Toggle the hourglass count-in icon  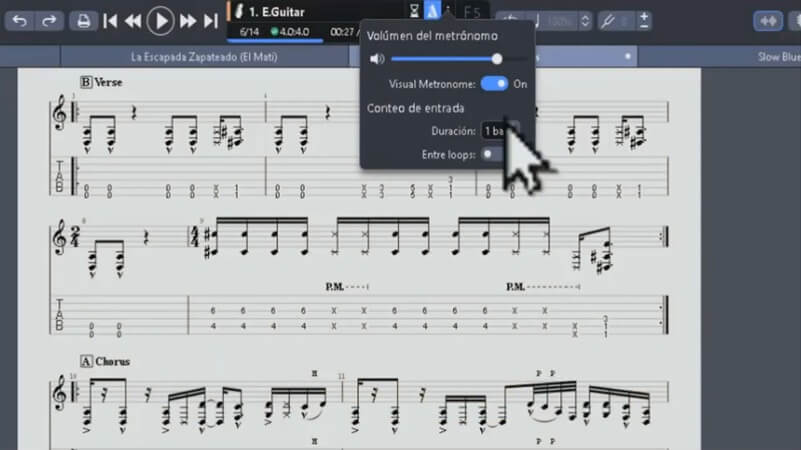[x=414, y=11]
